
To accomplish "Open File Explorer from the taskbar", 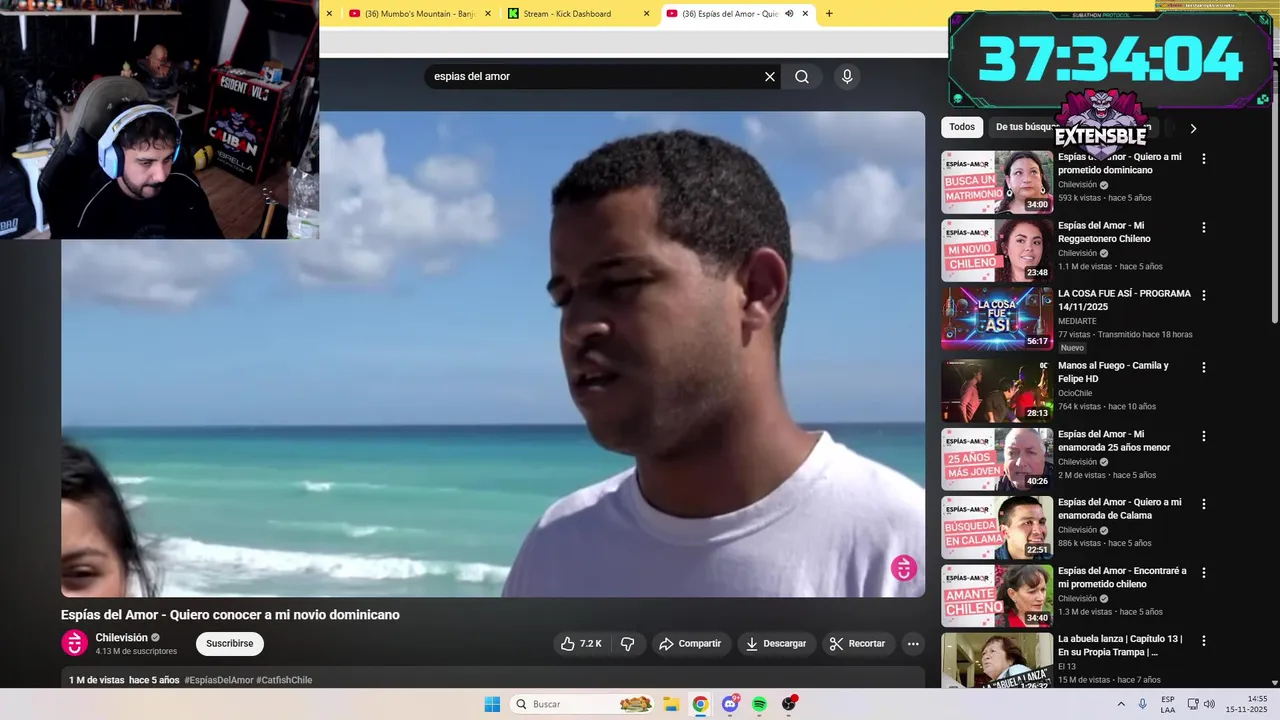I will pos(671,704).
